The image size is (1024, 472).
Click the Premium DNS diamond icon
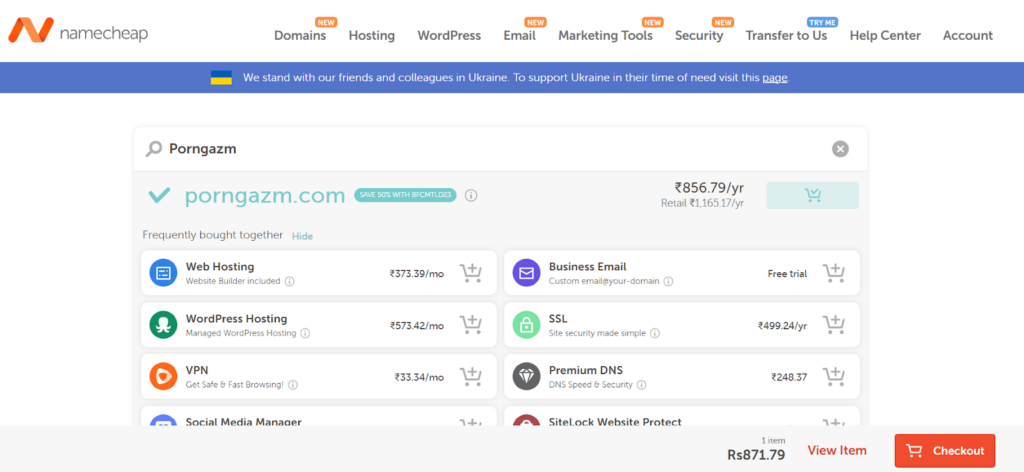pos(526,377)
